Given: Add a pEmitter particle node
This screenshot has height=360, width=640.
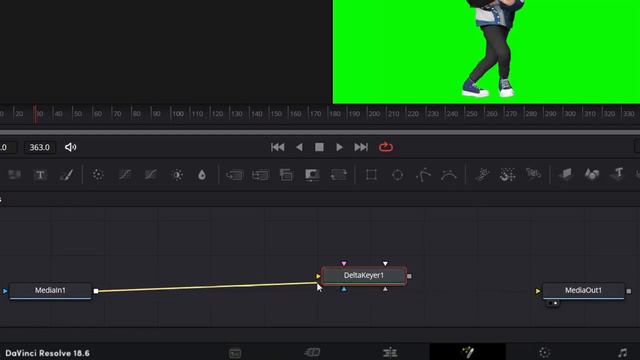Looking at the screenshot, I should coord(482,175).
